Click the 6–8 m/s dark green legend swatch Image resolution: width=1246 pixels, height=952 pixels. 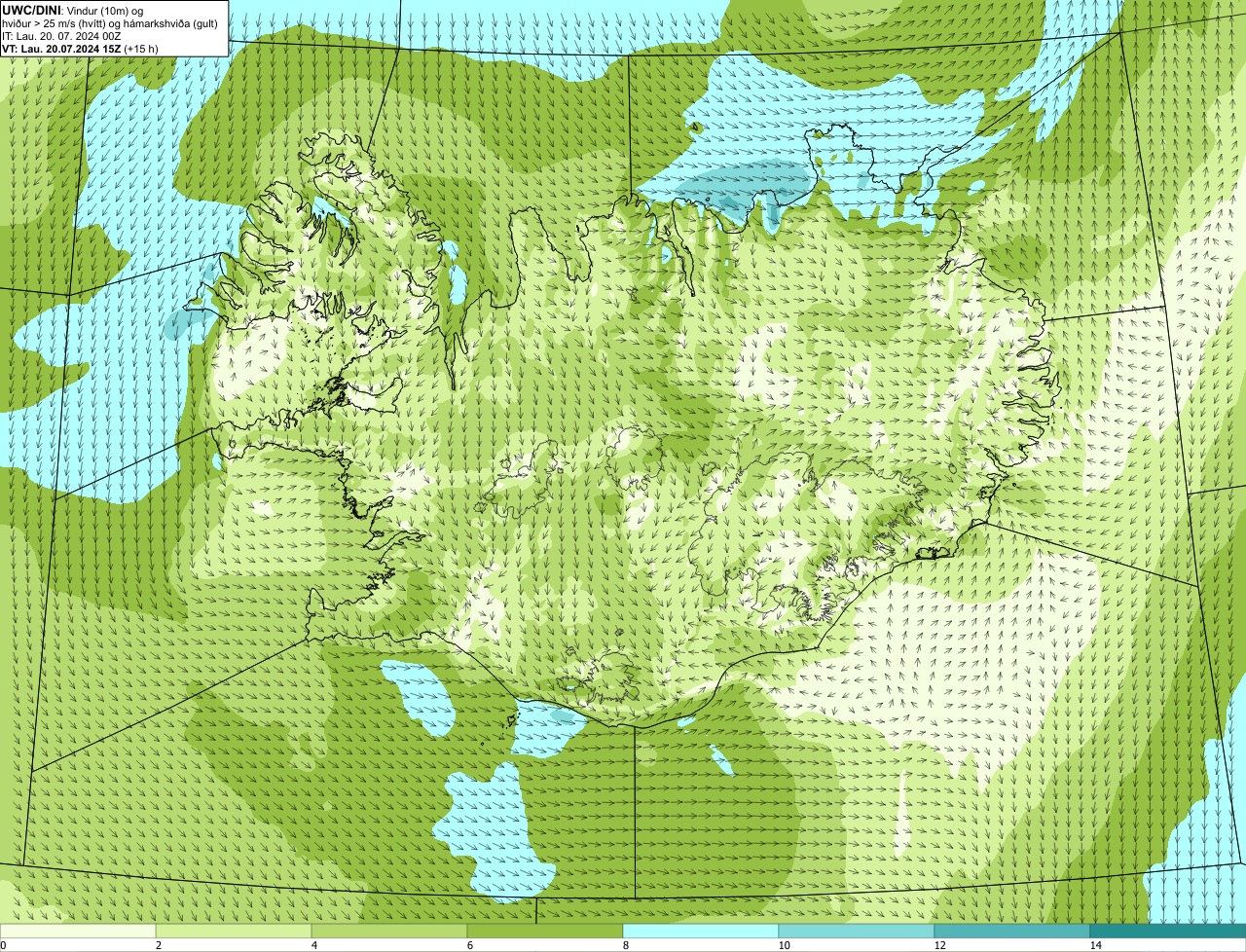coord(545,931)
